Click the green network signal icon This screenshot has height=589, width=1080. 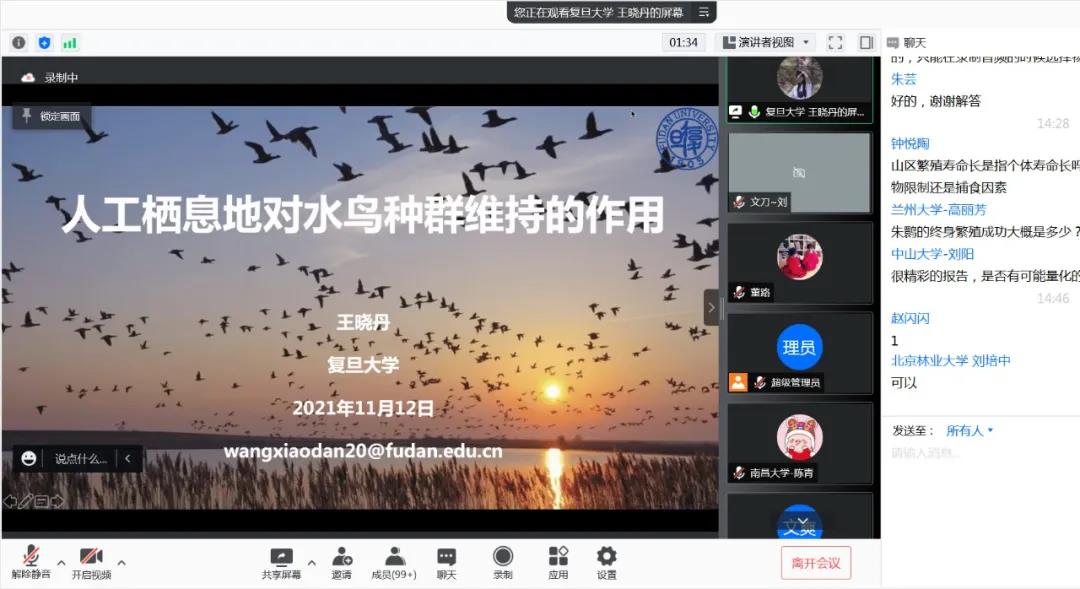(x=70, y=43)
